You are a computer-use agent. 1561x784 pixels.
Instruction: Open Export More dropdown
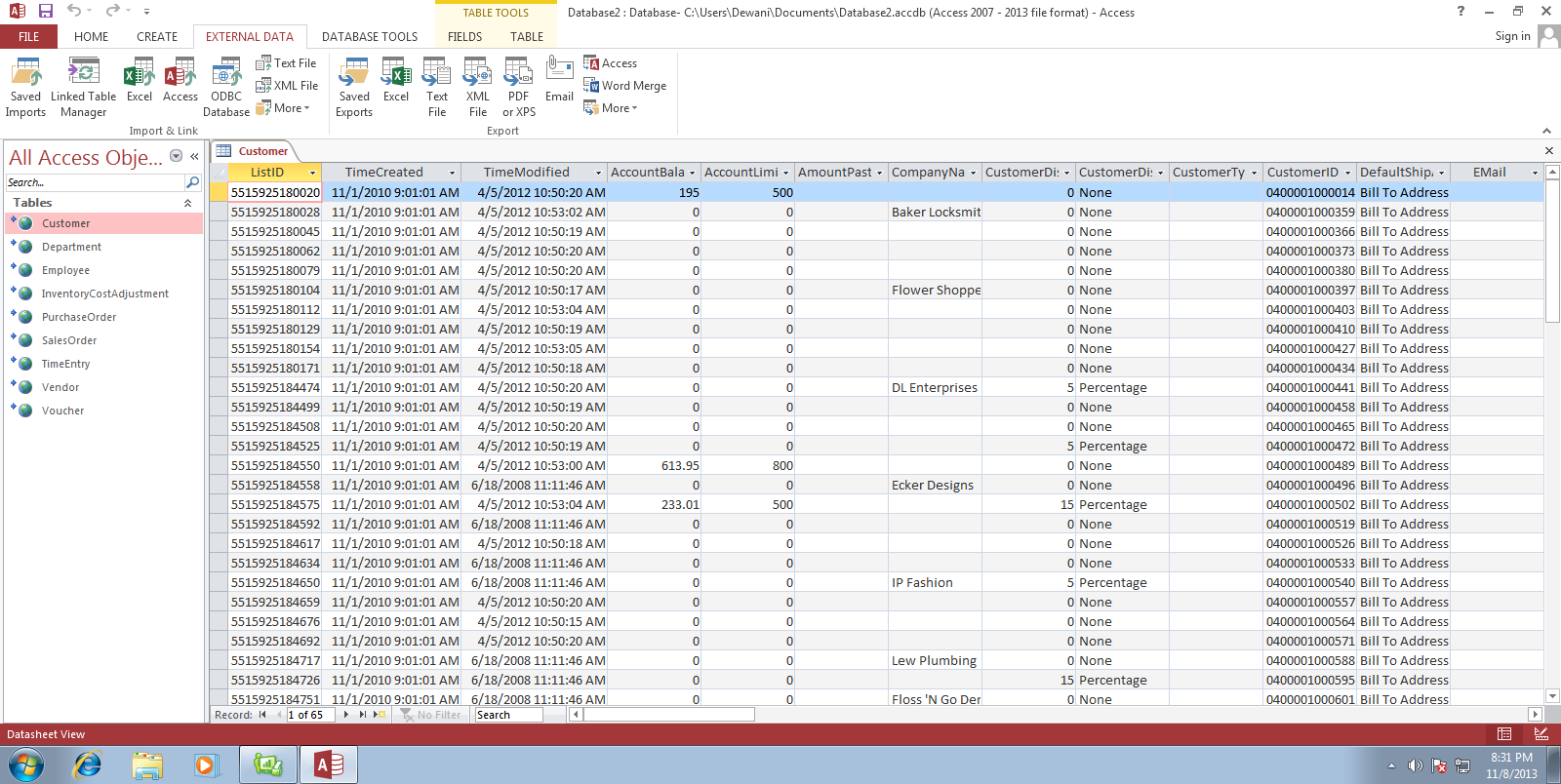tap(610, 108)
